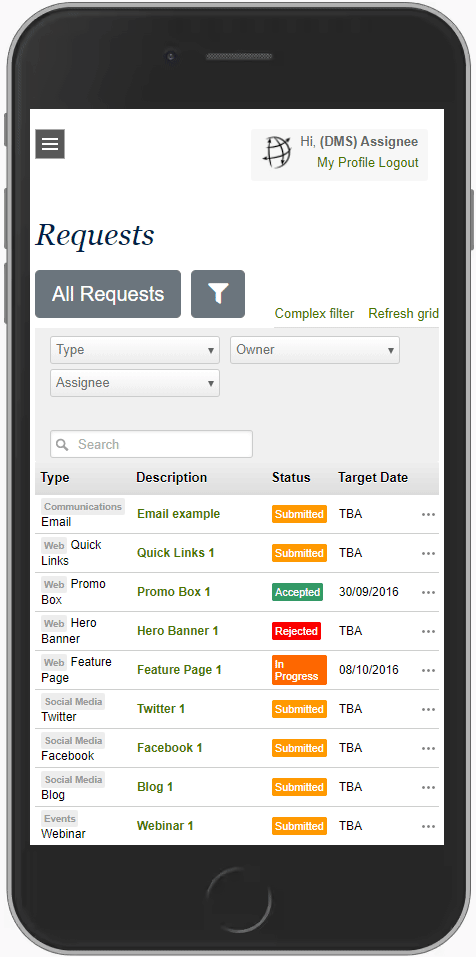Open the Blog 1 request

(x=155, y=787)
